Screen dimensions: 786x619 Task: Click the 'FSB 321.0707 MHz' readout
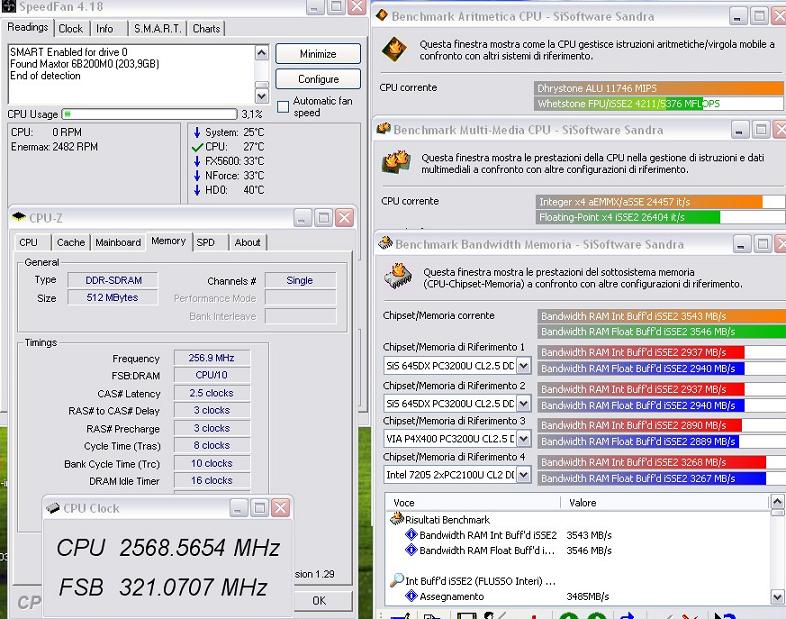point(163,587)
